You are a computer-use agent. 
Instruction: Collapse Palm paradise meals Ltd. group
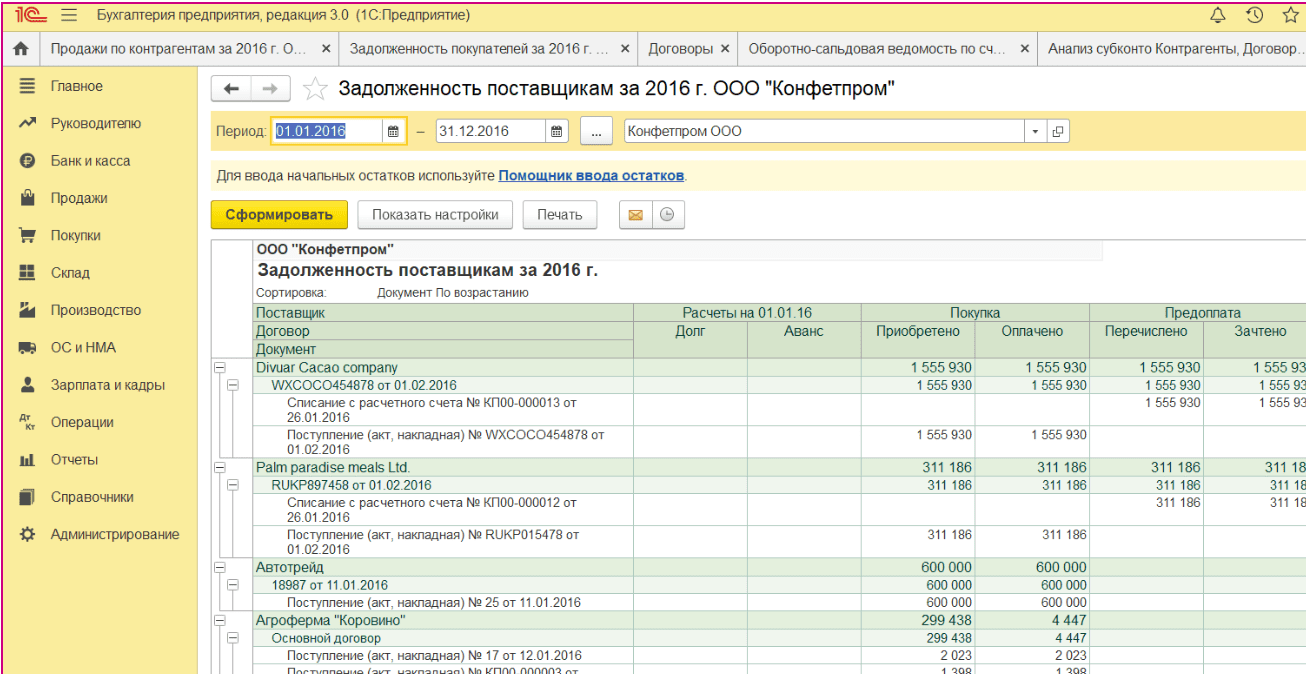219,468
